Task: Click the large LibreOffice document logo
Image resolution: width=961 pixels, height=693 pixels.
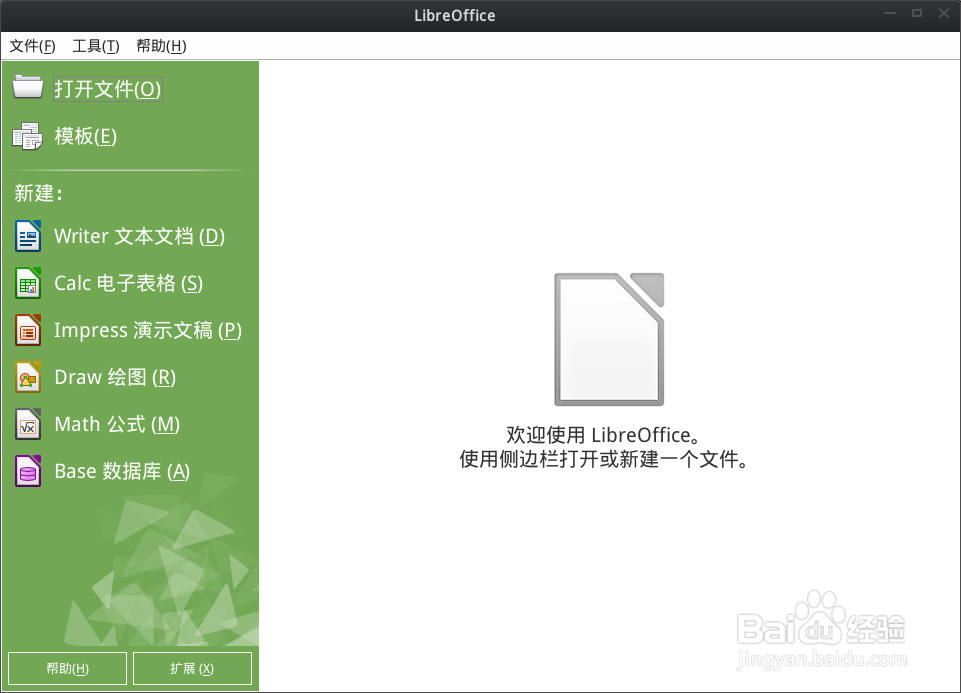Action: 609,339
